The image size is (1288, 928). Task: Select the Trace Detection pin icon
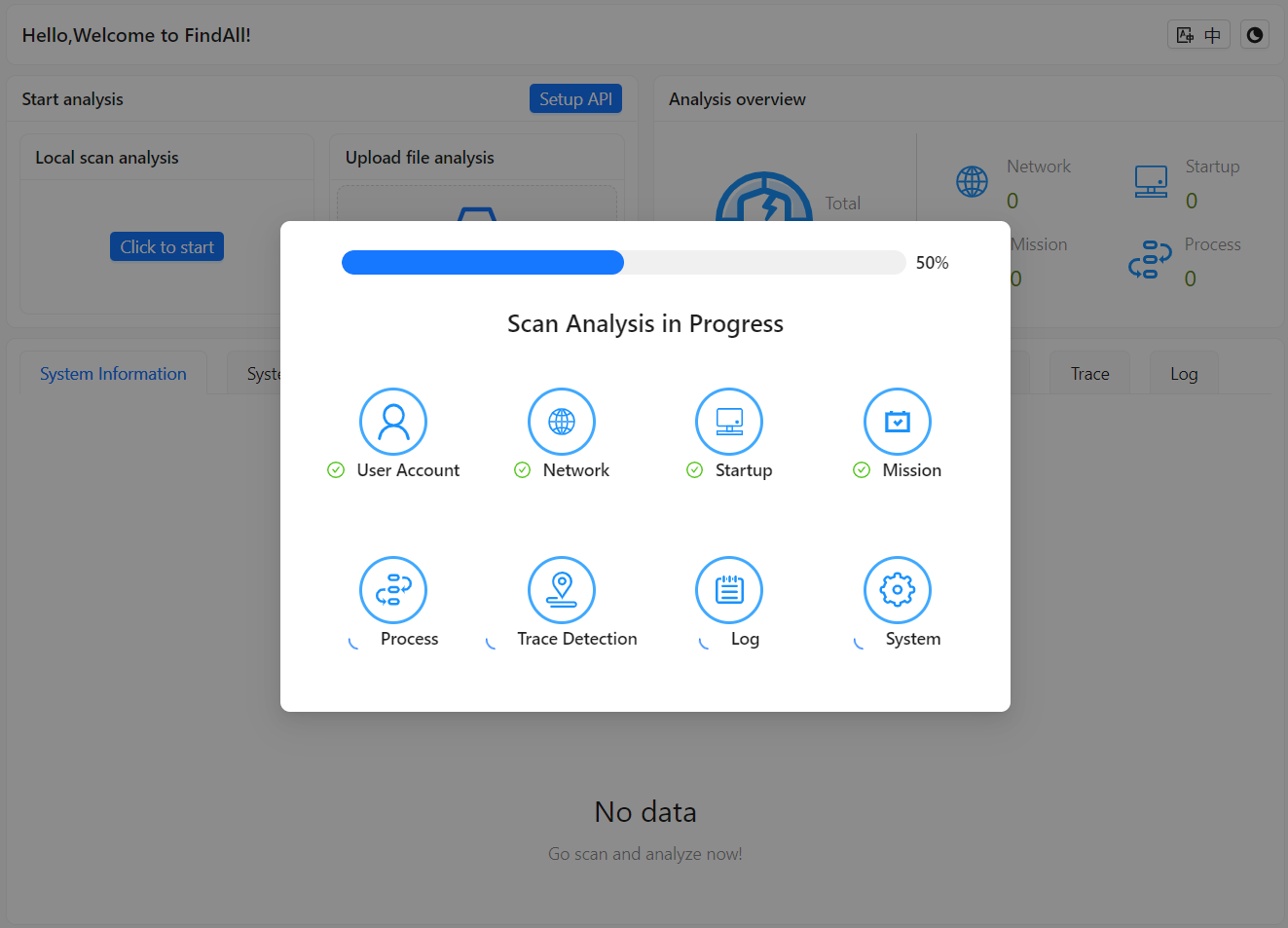(x=562, y=590)
